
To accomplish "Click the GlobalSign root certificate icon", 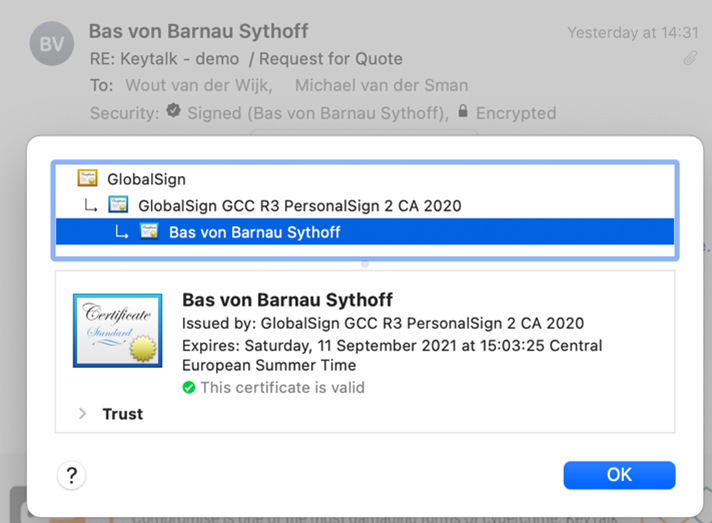I will 87,179.
